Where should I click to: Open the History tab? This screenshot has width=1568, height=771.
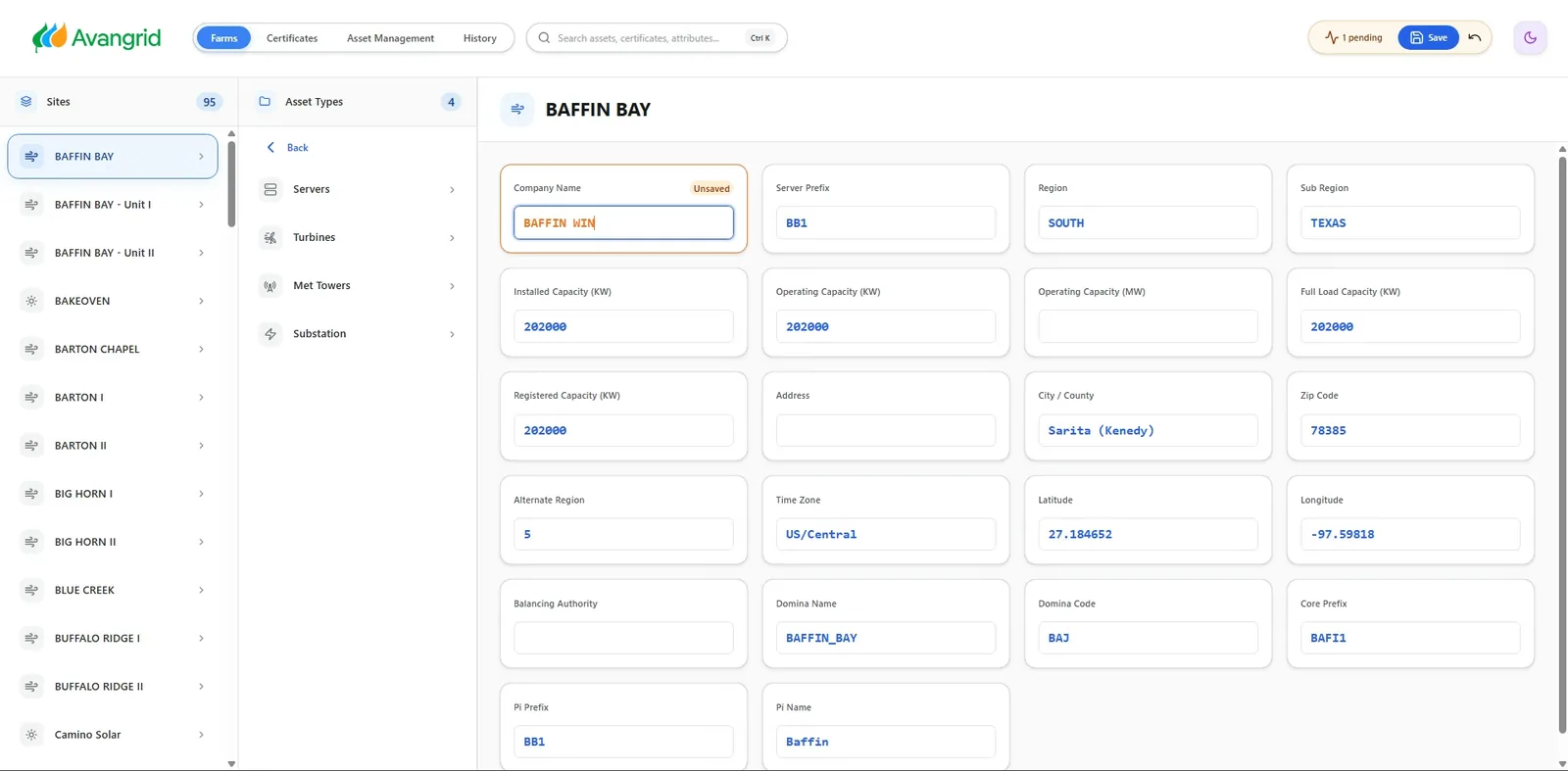click(480, 38)
